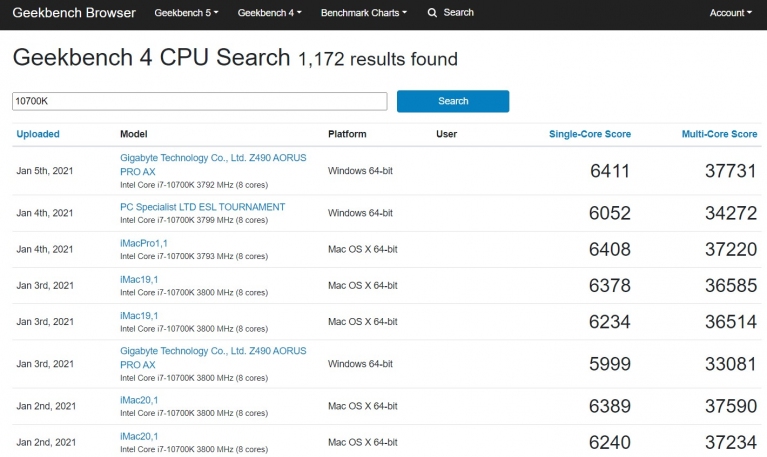Viewport: 767px width, 457px height.
Task: Open the iMac19,1 result scoring 6234
Action: click(139, 316)
